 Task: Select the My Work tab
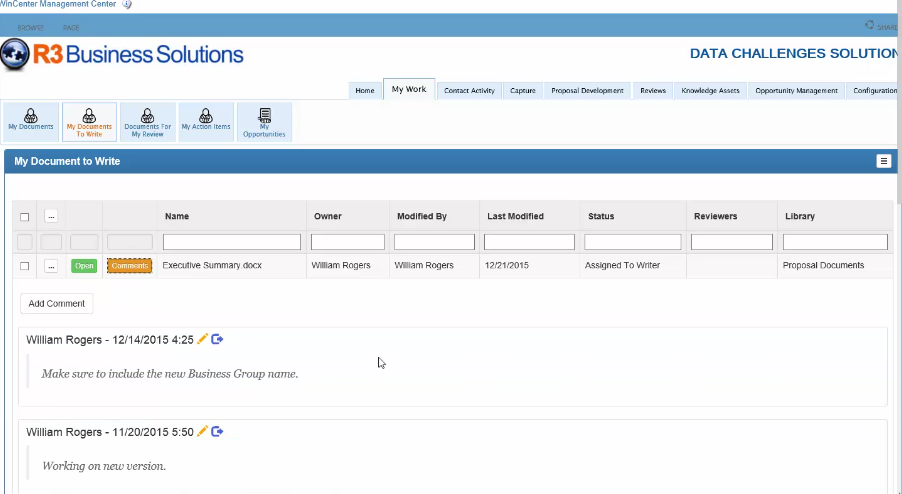point(409,89)
